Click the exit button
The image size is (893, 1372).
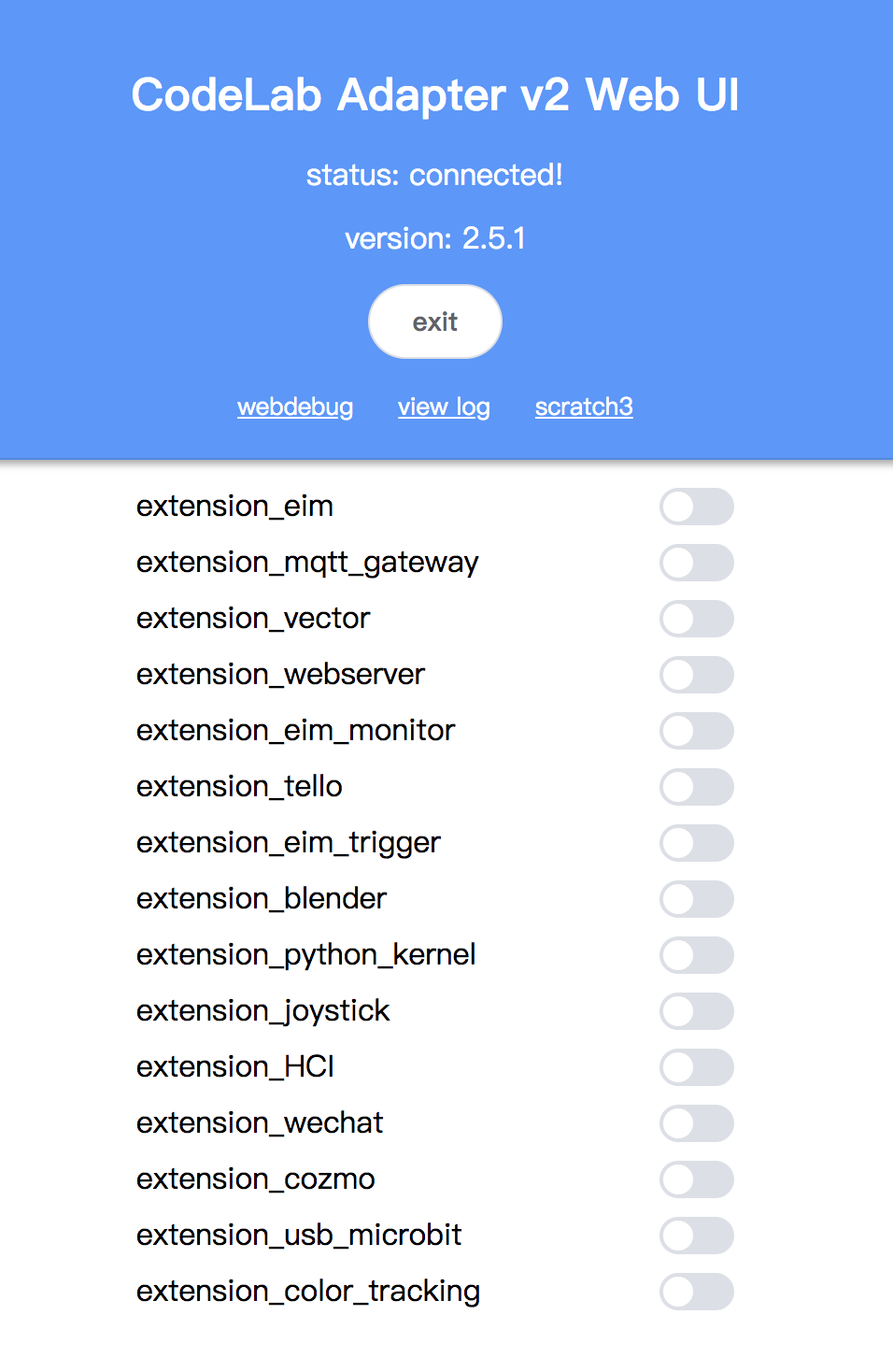(435, 322)
